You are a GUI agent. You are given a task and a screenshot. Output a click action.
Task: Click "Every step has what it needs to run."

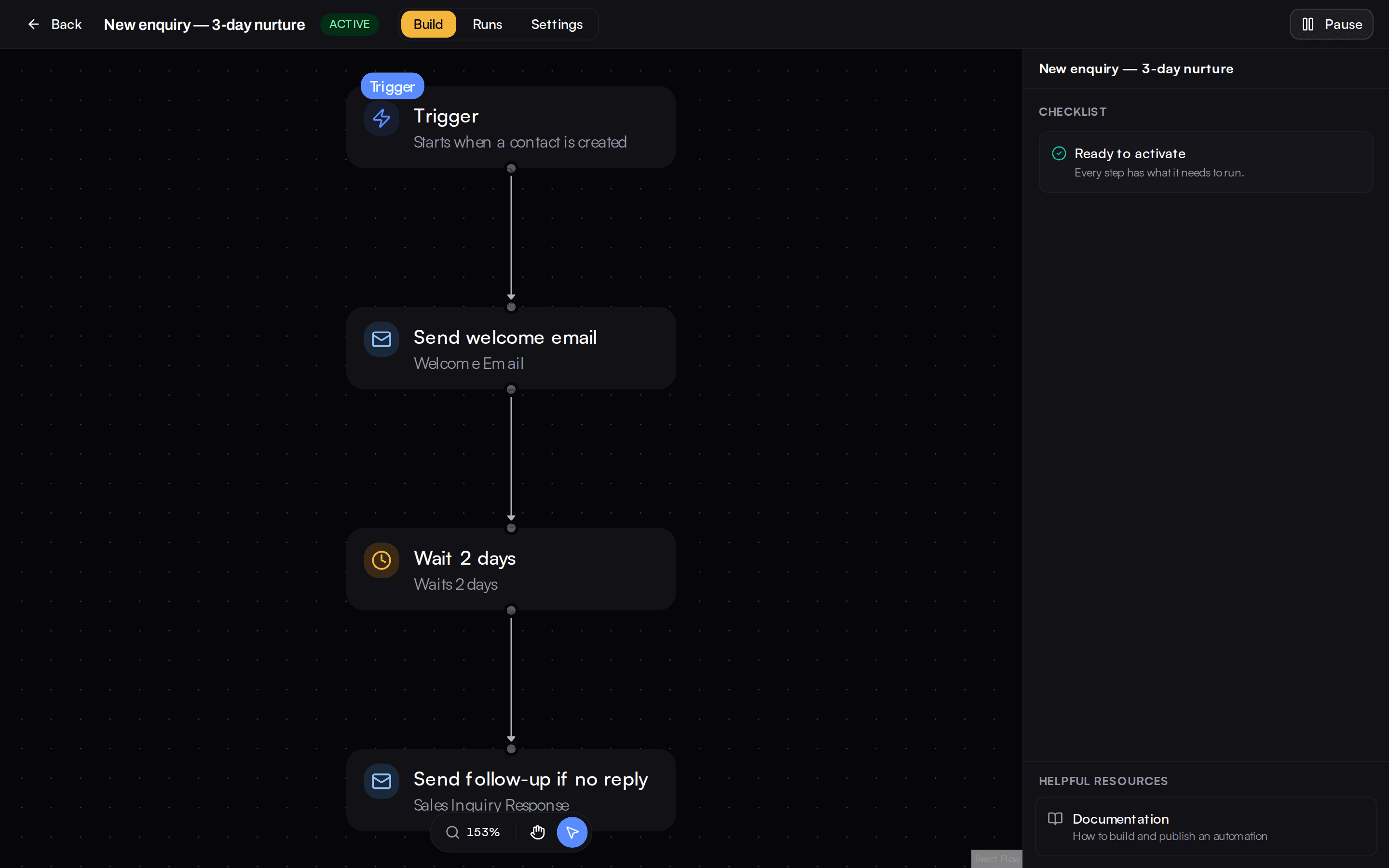point(1159,173)
